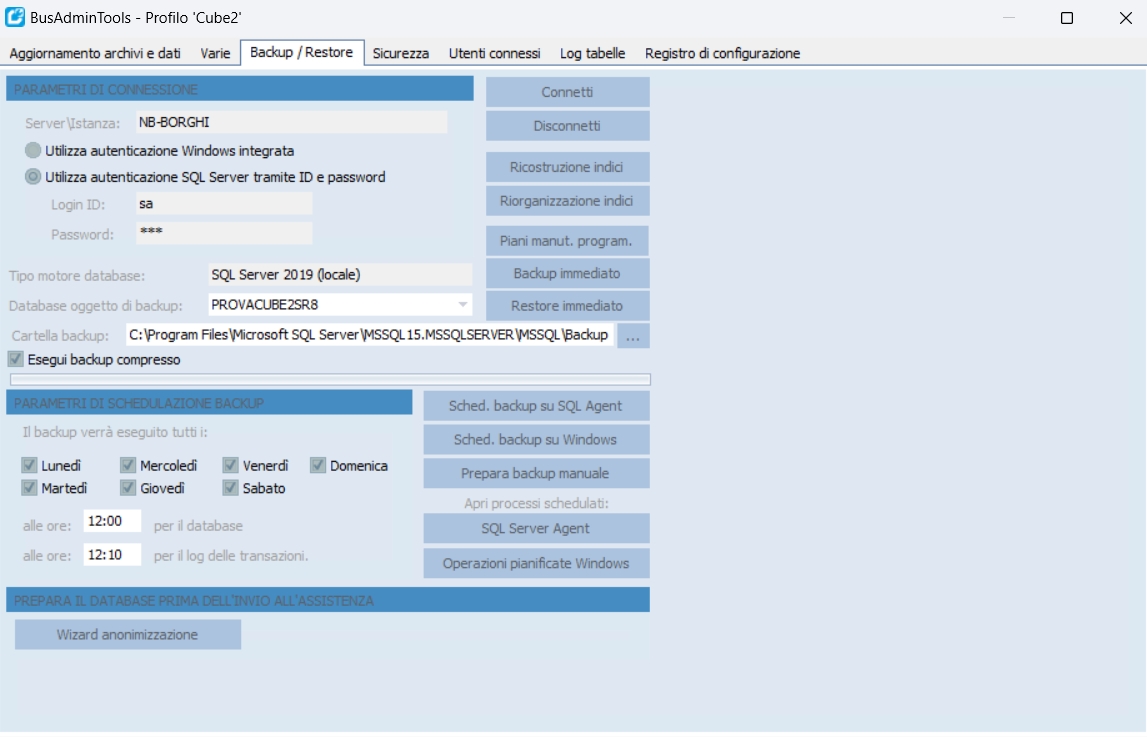Click Sched. backup su SQL Agent

point(536,406)
